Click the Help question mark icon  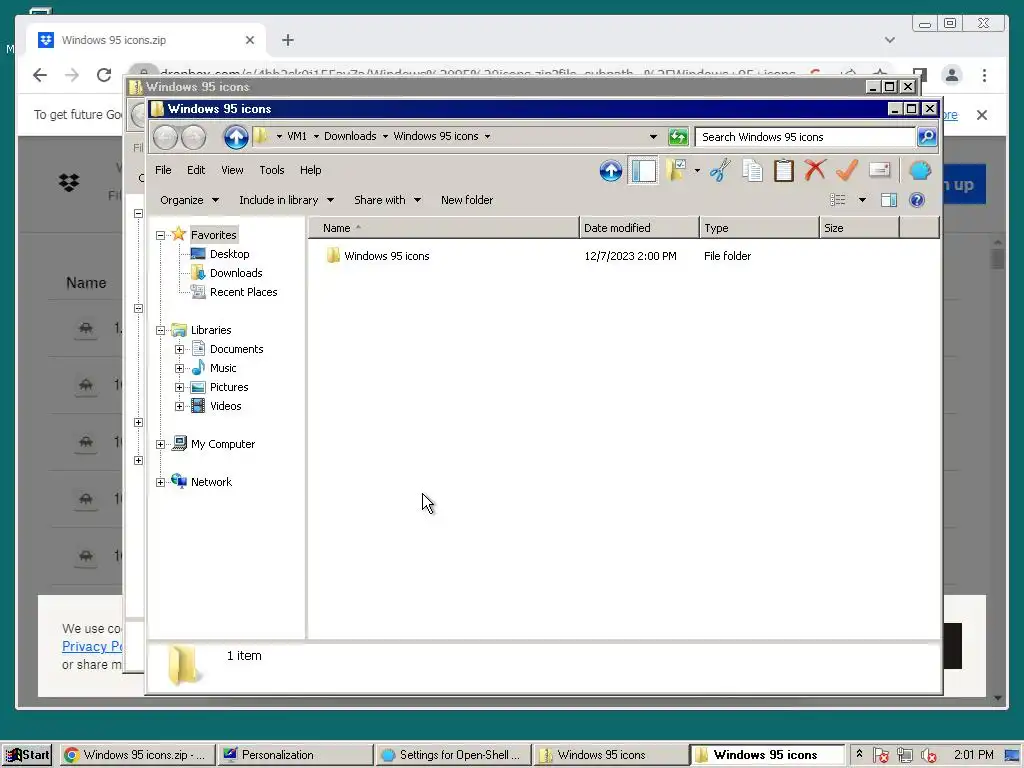(917, 200)
